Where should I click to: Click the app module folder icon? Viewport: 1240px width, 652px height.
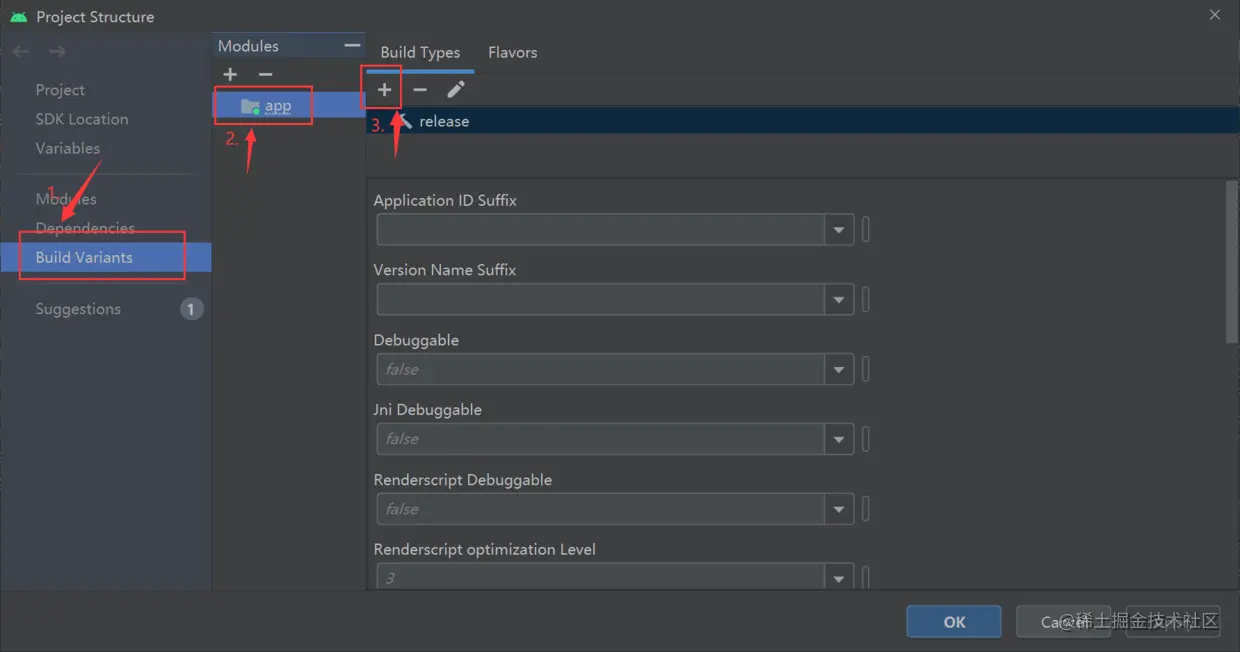pyautogui.click(x=250, y=106)
